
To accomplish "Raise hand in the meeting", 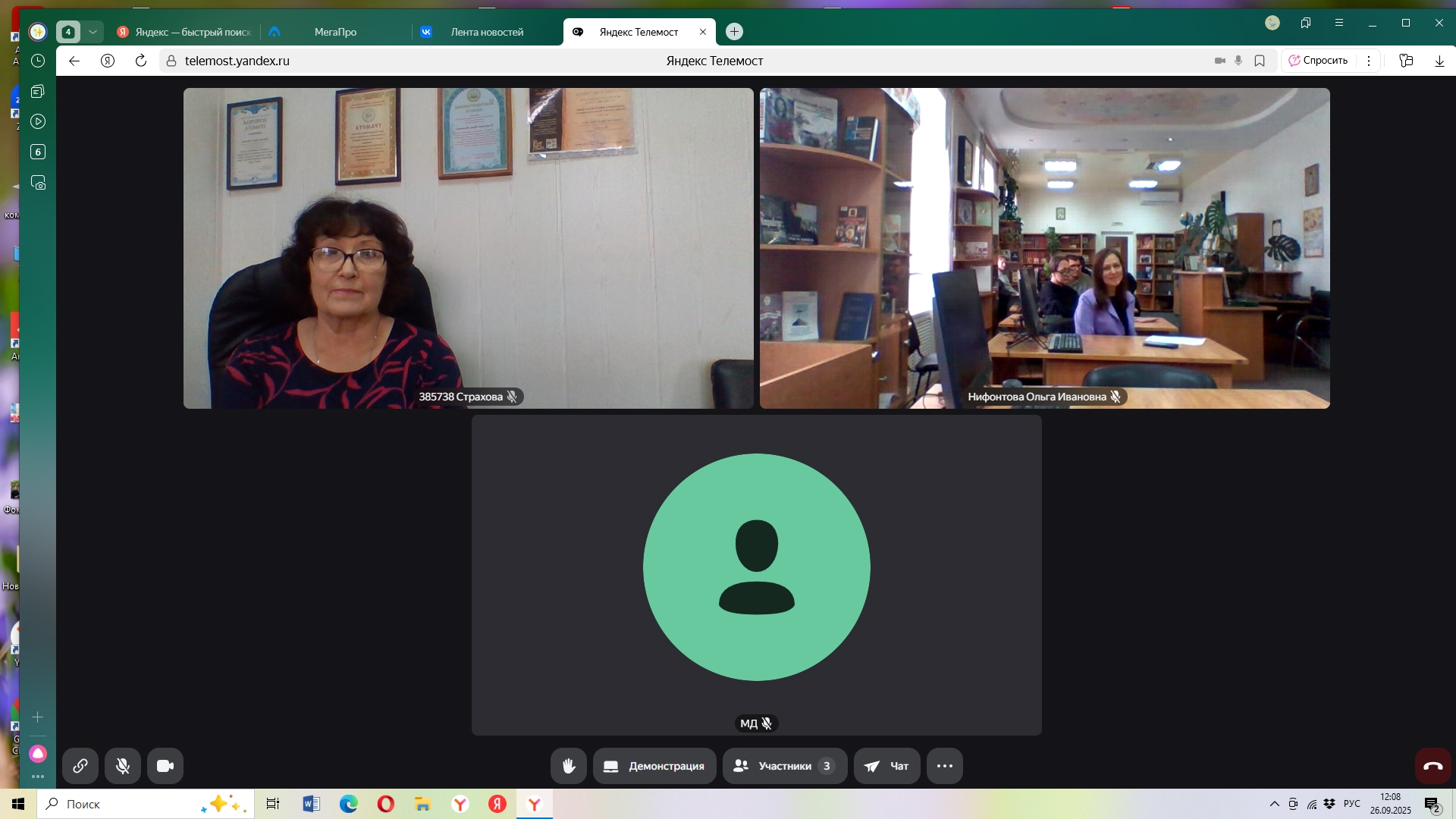I will click(x=569, y=766).
